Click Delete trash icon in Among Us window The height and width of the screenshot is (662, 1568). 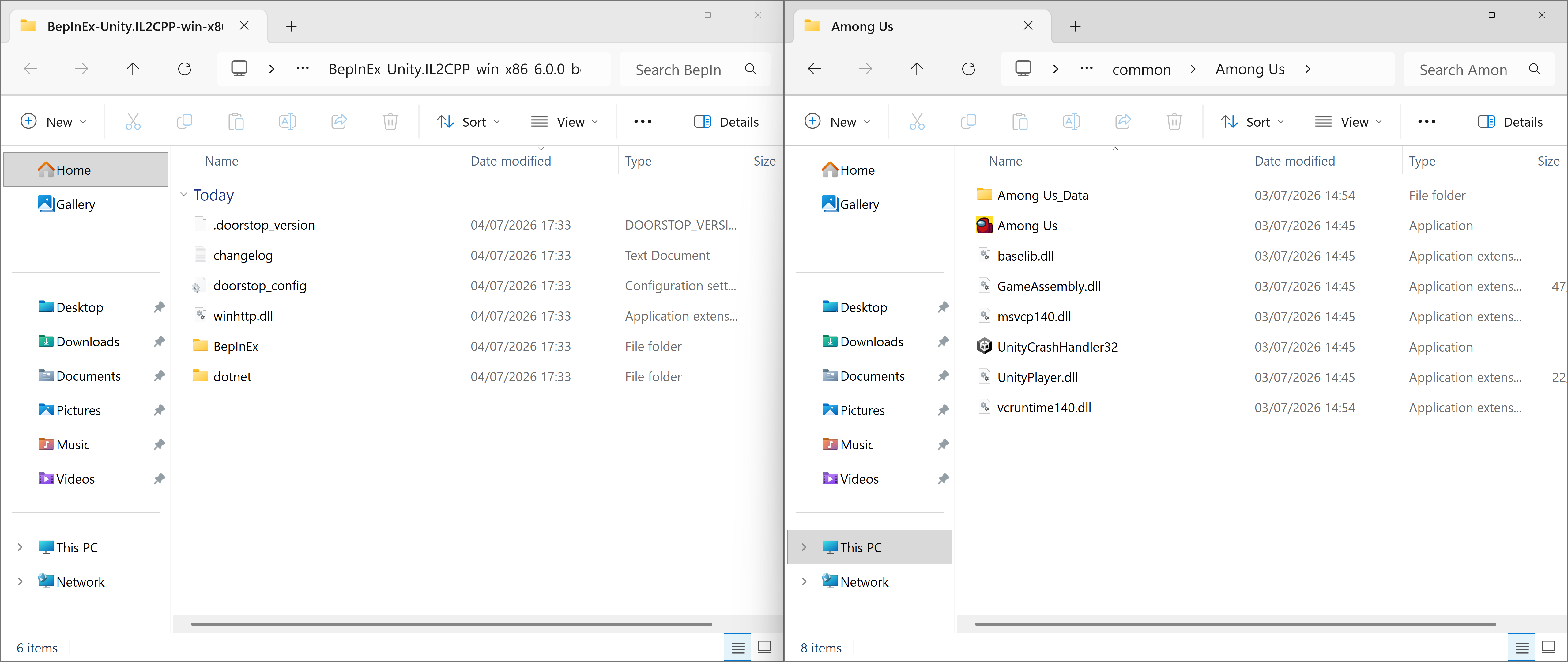1174,122
